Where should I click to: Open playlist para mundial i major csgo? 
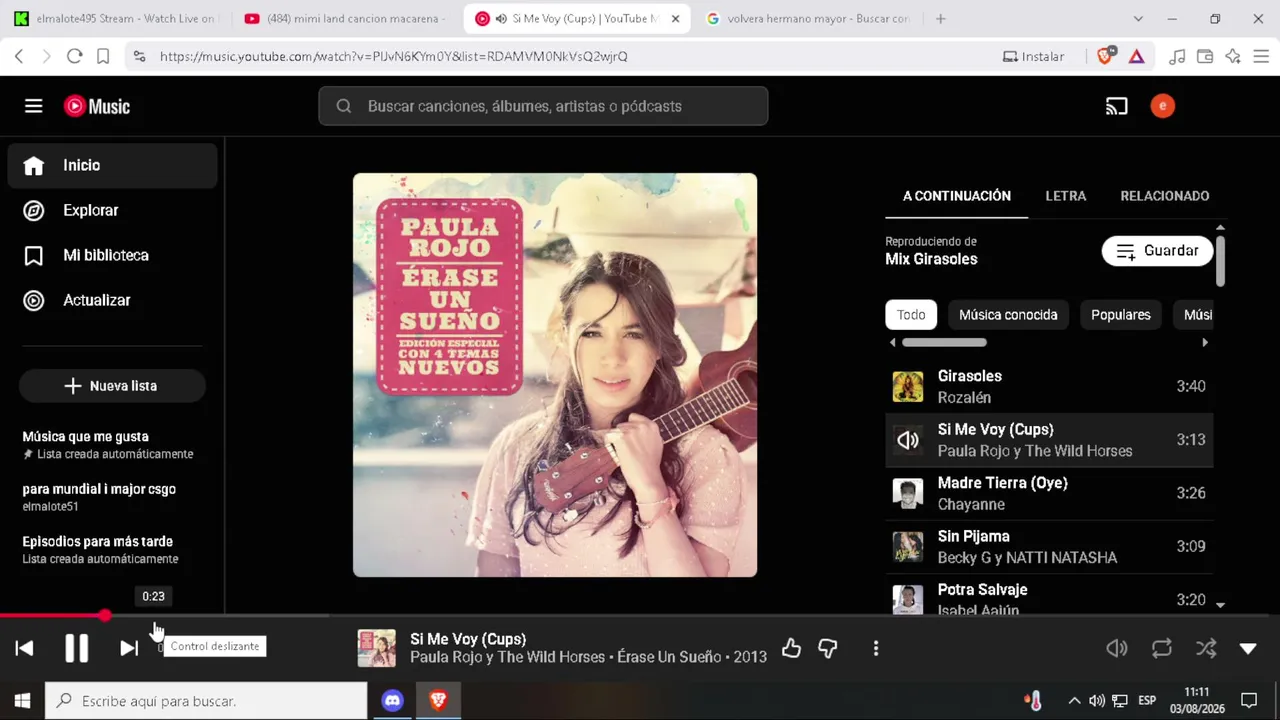tap(99, 497)
